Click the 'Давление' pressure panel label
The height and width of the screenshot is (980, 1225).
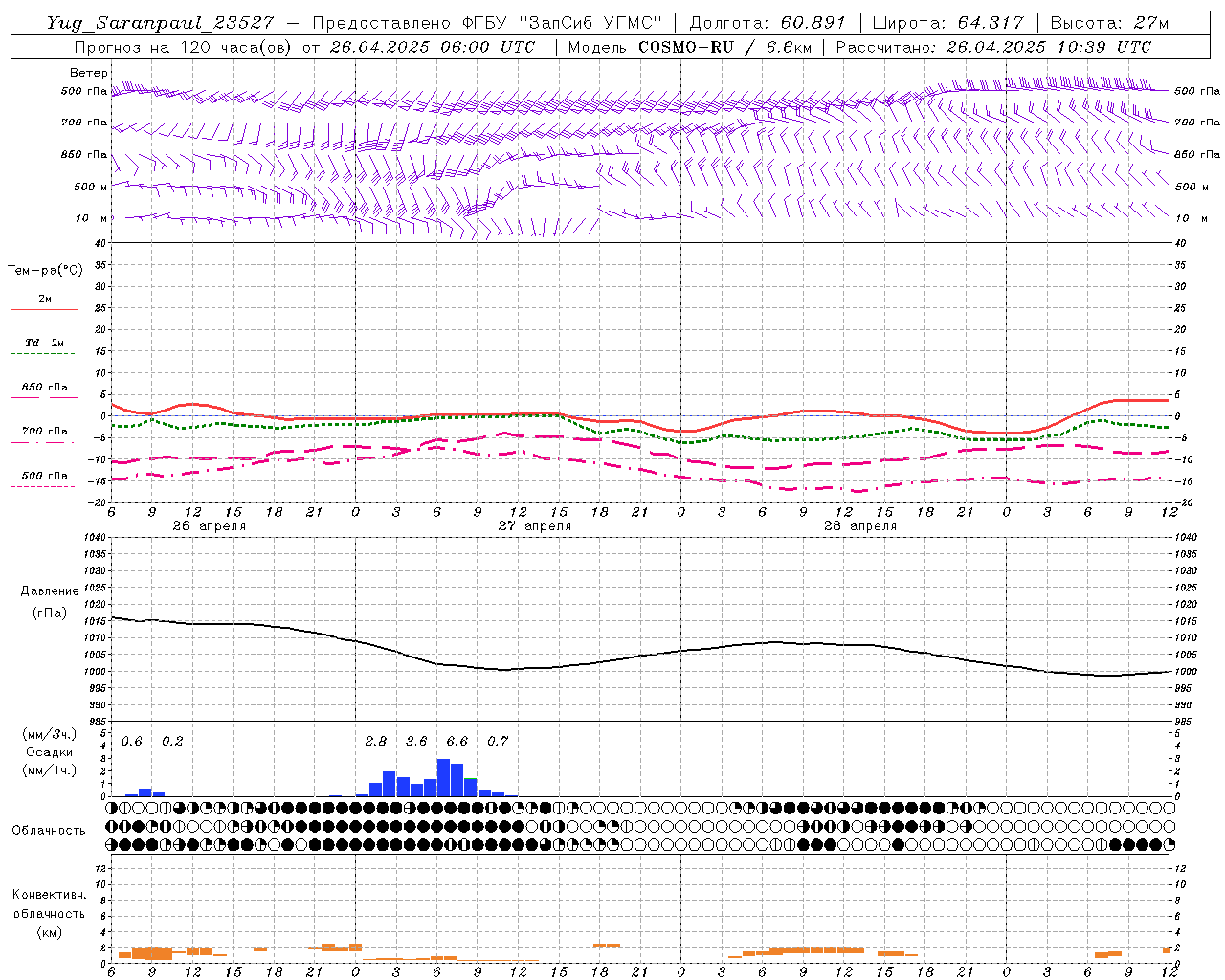(x=50, y=591)
